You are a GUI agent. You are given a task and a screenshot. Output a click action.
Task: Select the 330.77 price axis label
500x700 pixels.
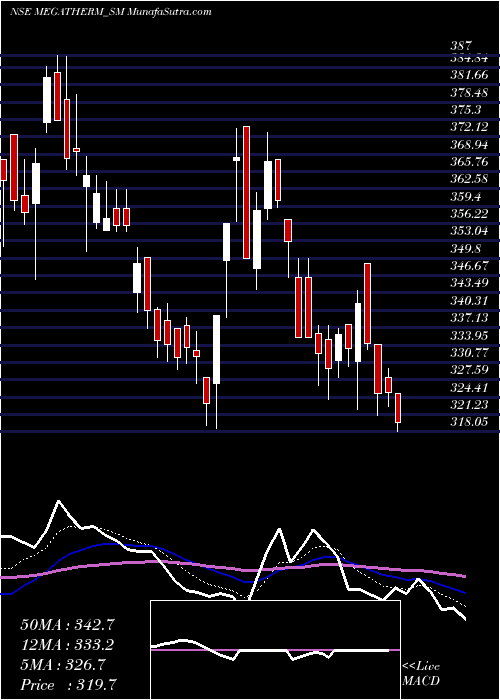pos(469,352)
